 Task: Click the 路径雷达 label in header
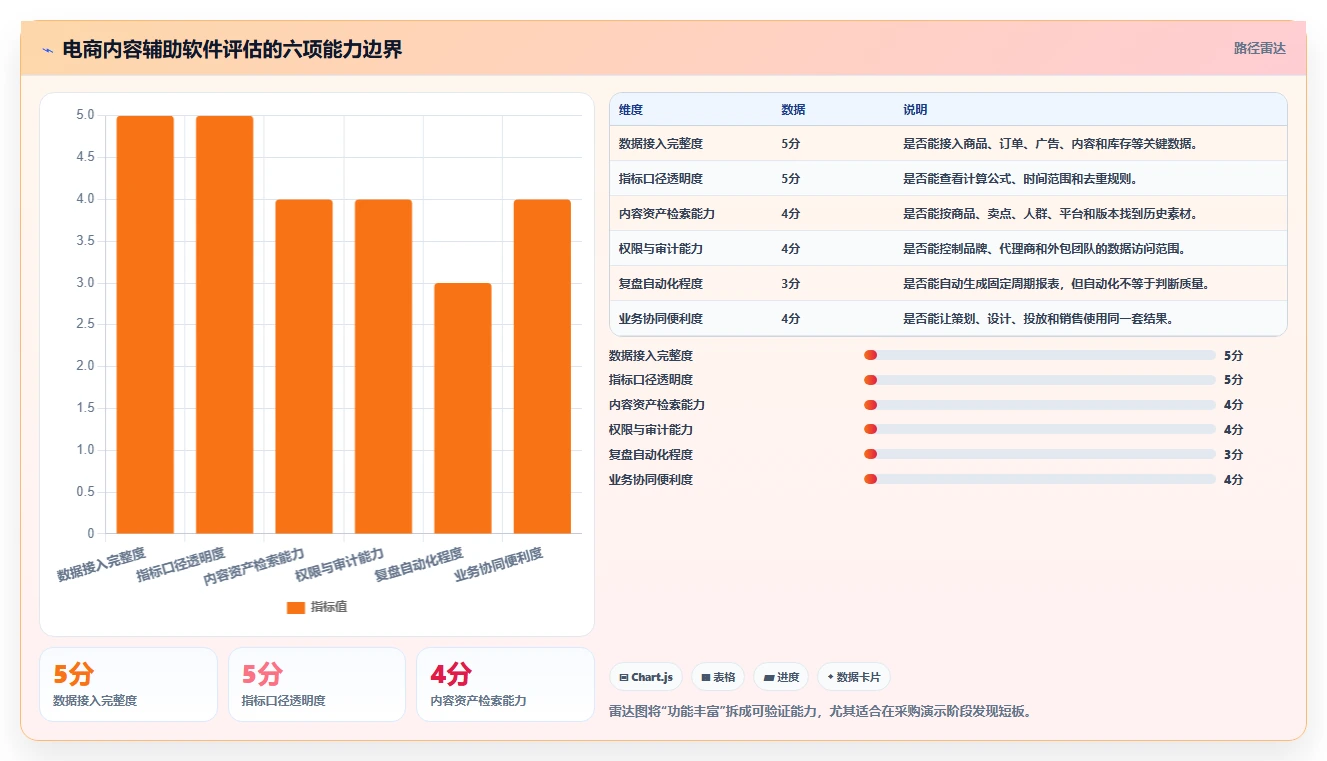(1260, 48)
